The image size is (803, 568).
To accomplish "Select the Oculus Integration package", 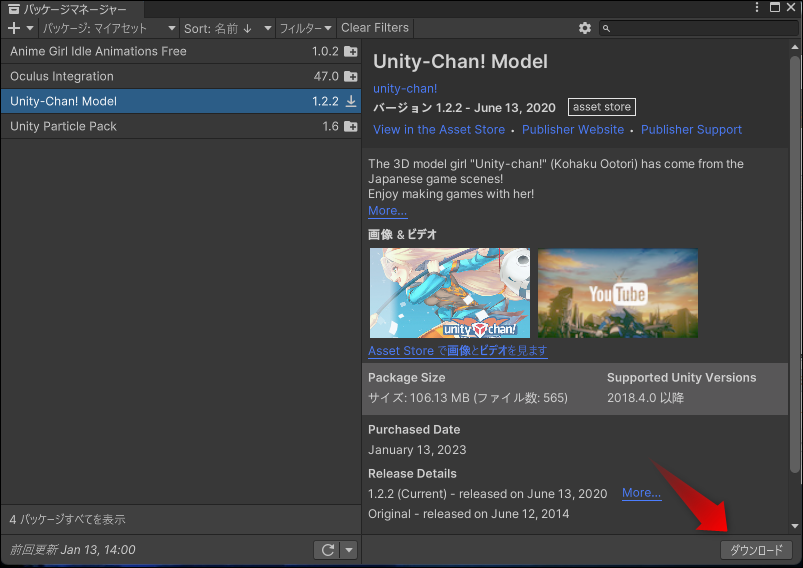I will (180, 76).
